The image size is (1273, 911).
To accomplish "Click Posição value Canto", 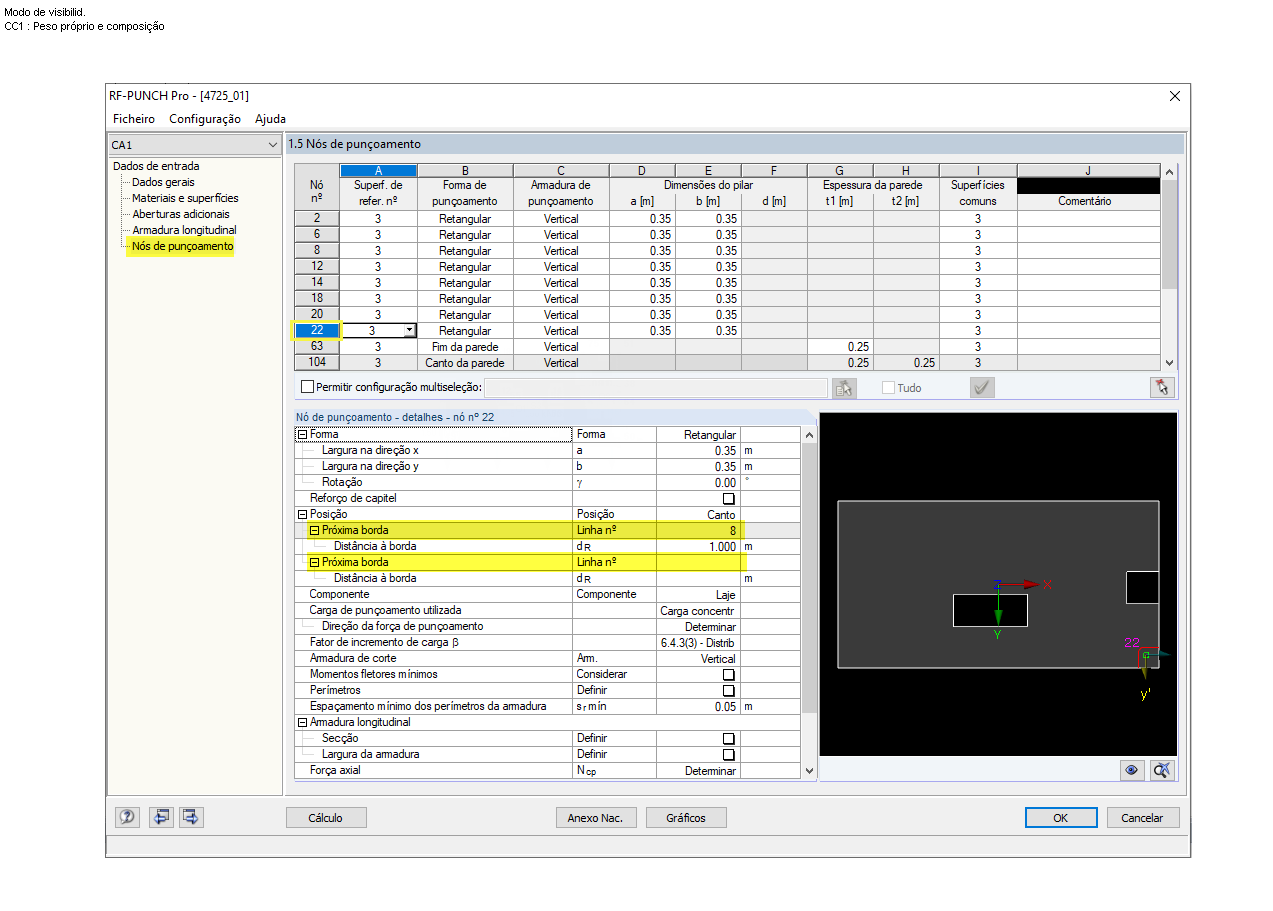I will click(x=698, y=515).
